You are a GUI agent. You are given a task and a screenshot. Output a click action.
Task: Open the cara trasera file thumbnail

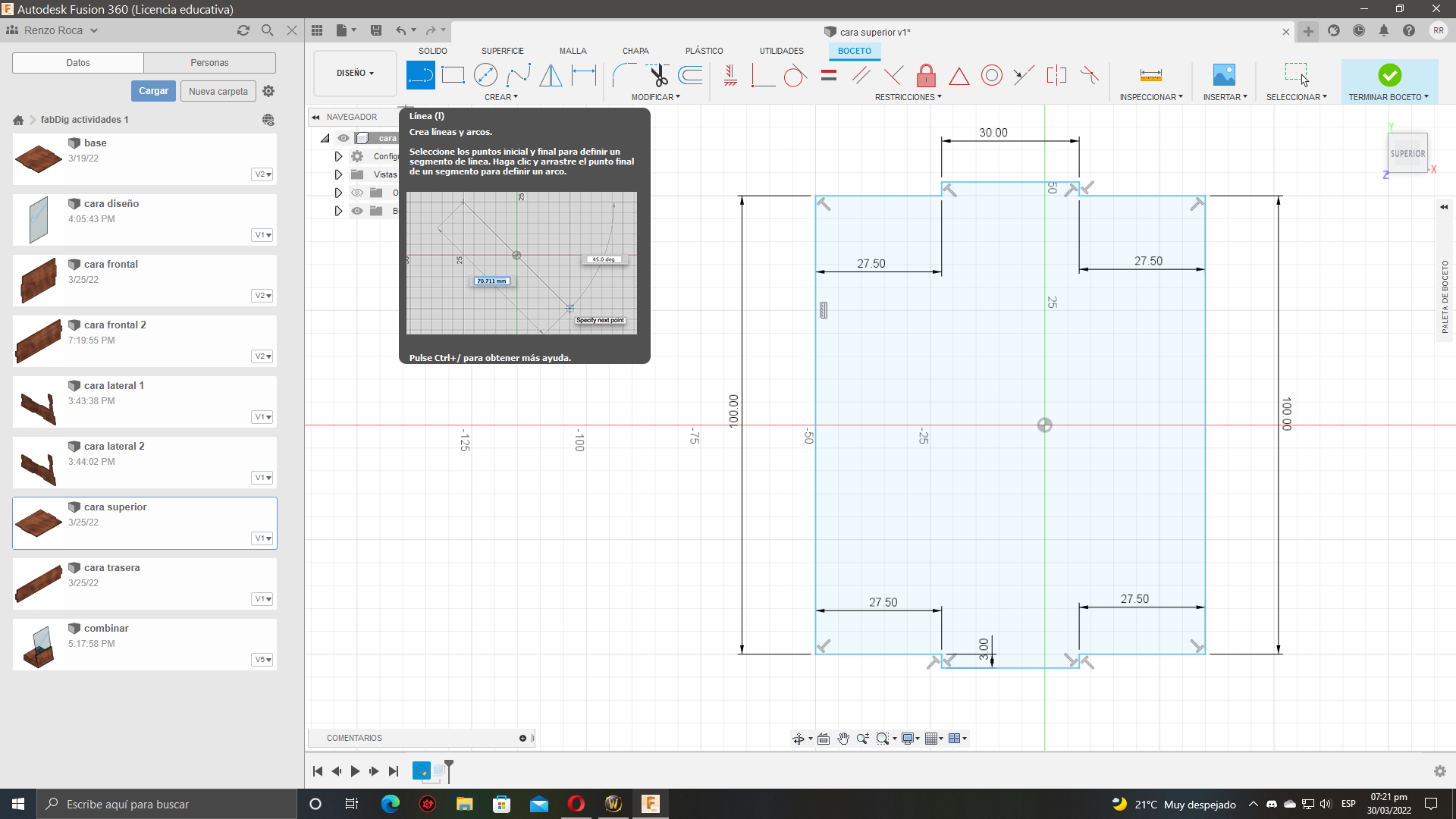[38, 584]
